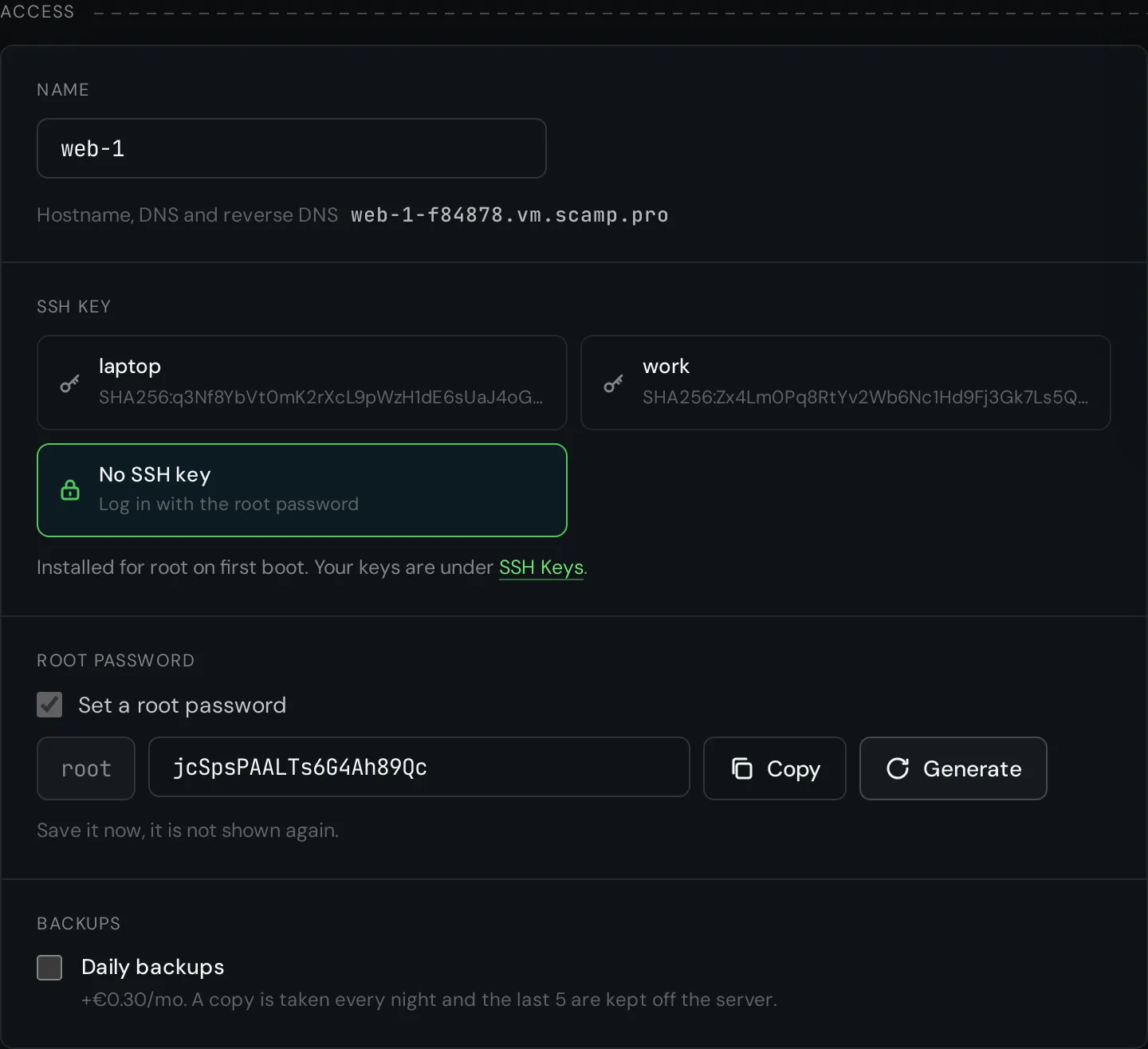Viewport: 1148px width, 1049px height.
Task: Select the work SSH key card
Action: (846, 383)
